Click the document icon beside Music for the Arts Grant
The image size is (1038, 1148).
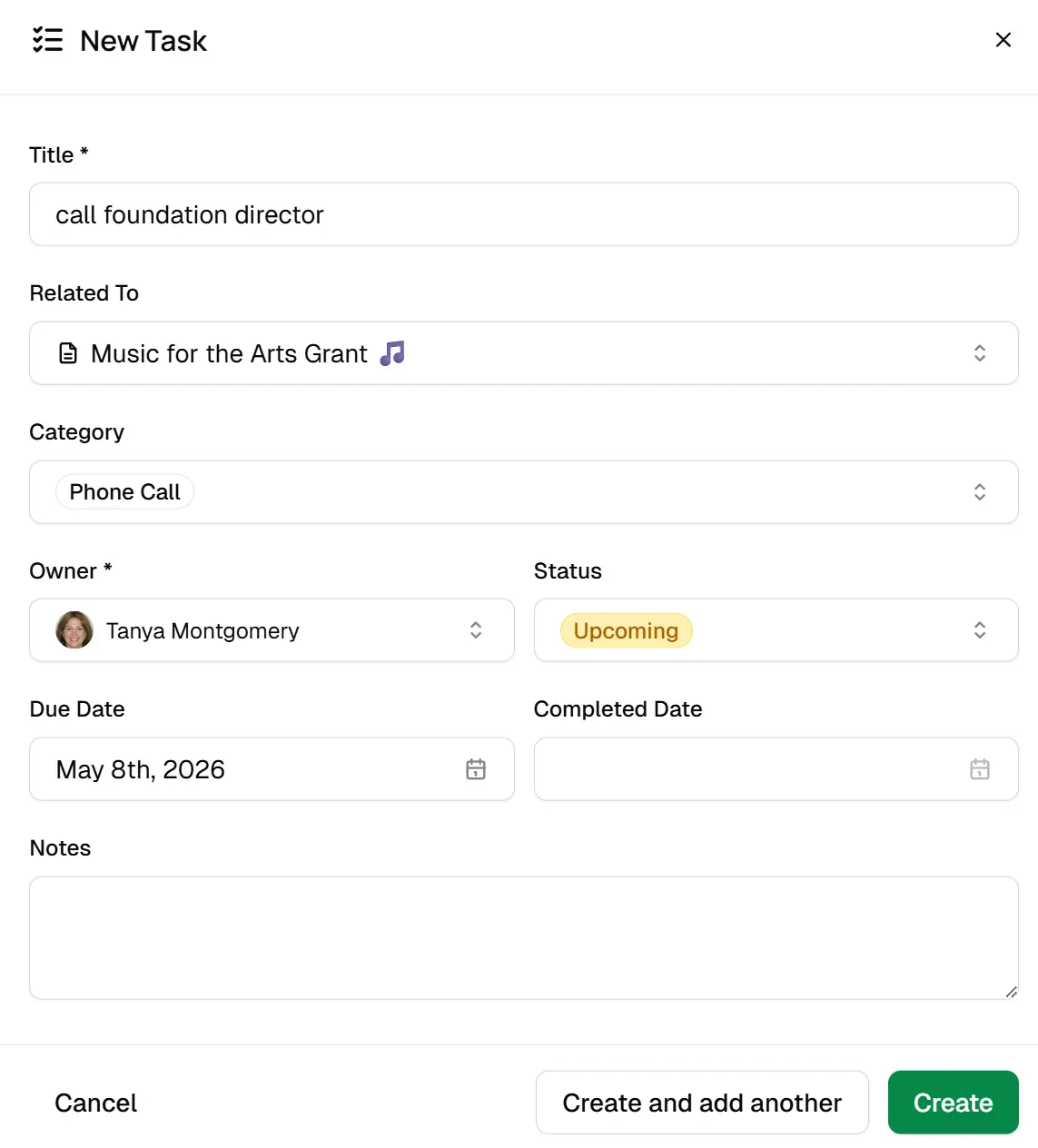tap(68, 353)
